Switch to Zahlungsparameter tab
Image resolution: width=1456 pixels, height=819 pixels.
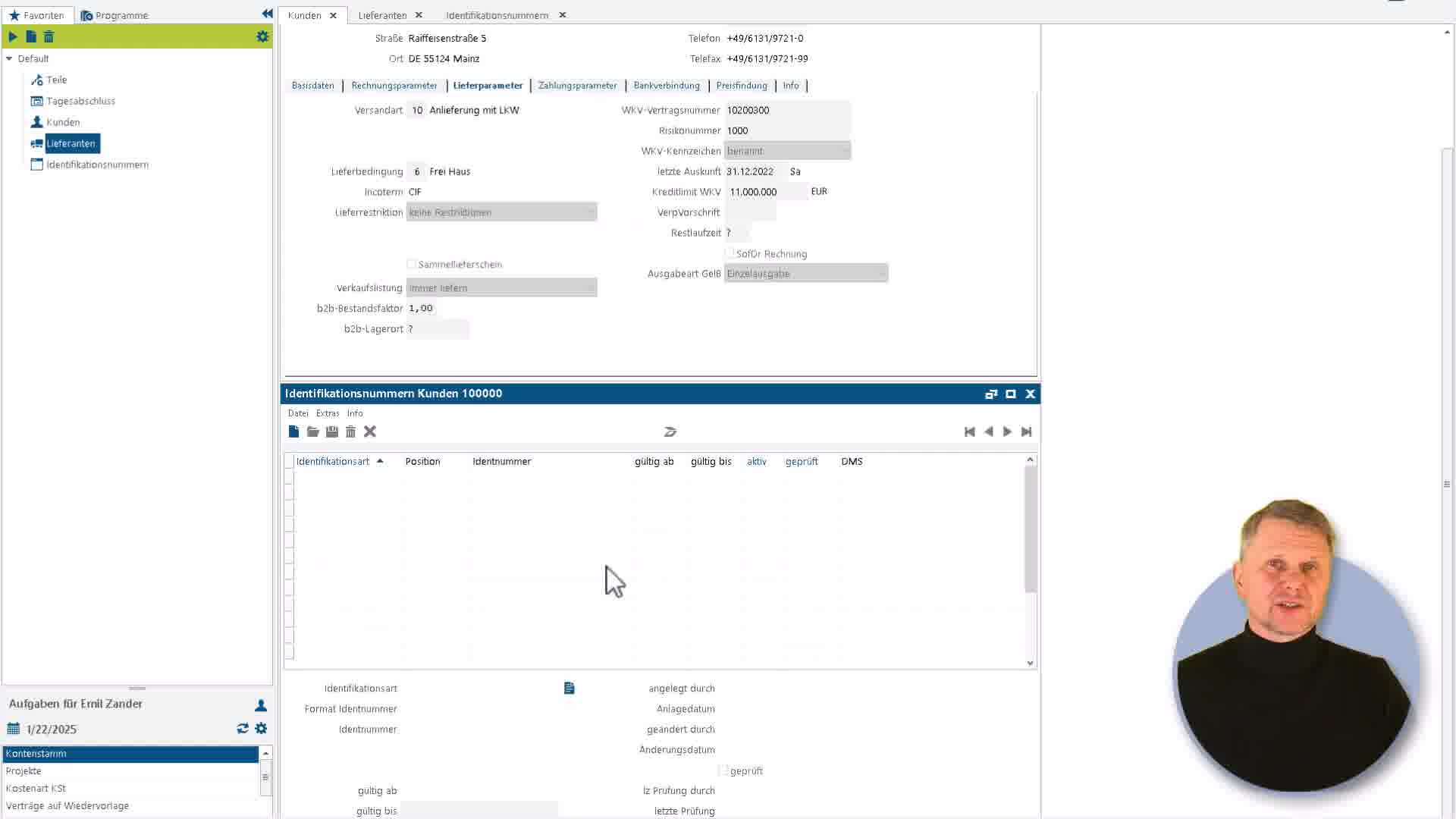click(577, 86)
